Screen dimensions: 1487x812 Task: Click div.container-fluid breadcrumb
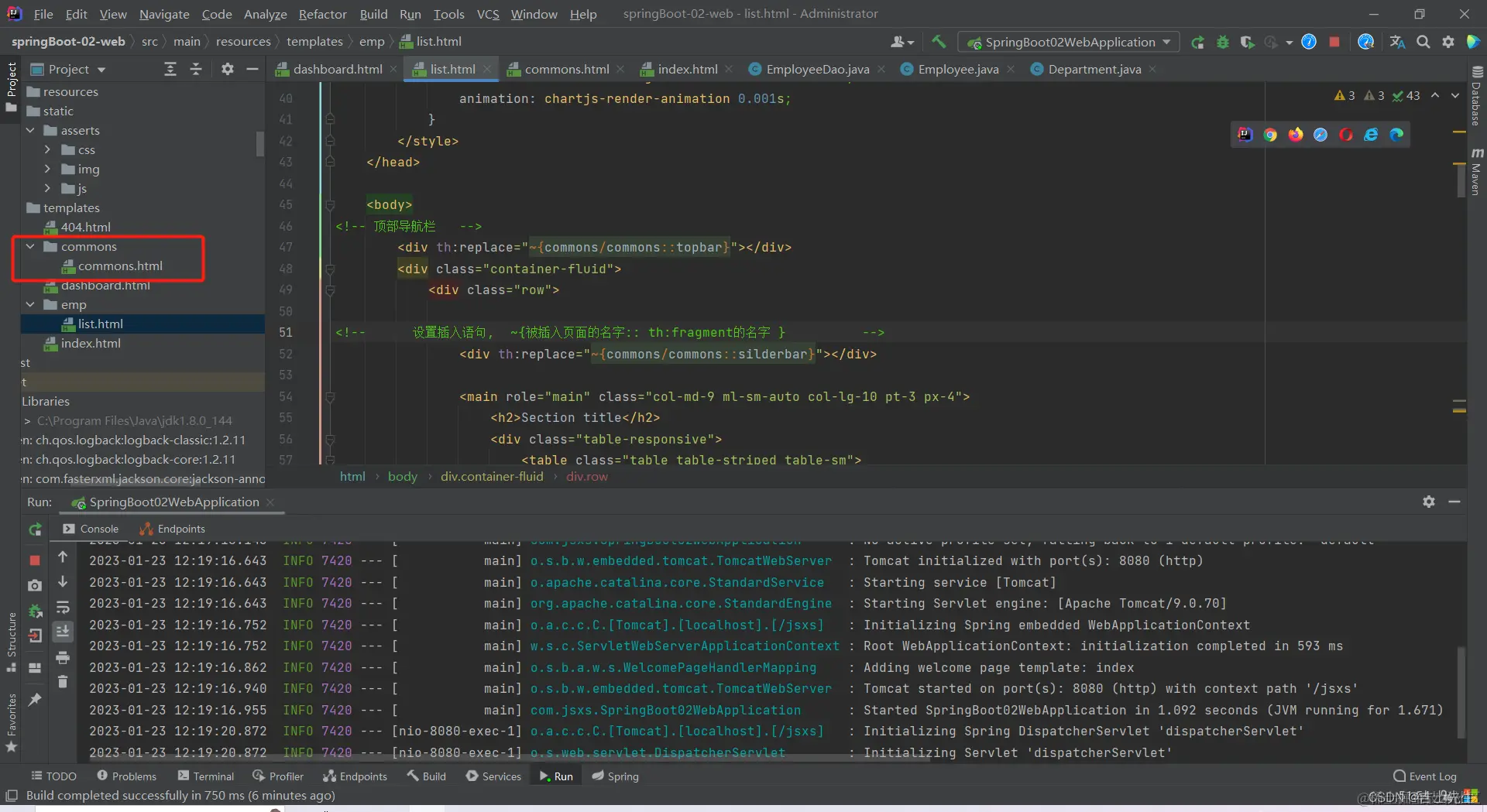tap(492, 477)
